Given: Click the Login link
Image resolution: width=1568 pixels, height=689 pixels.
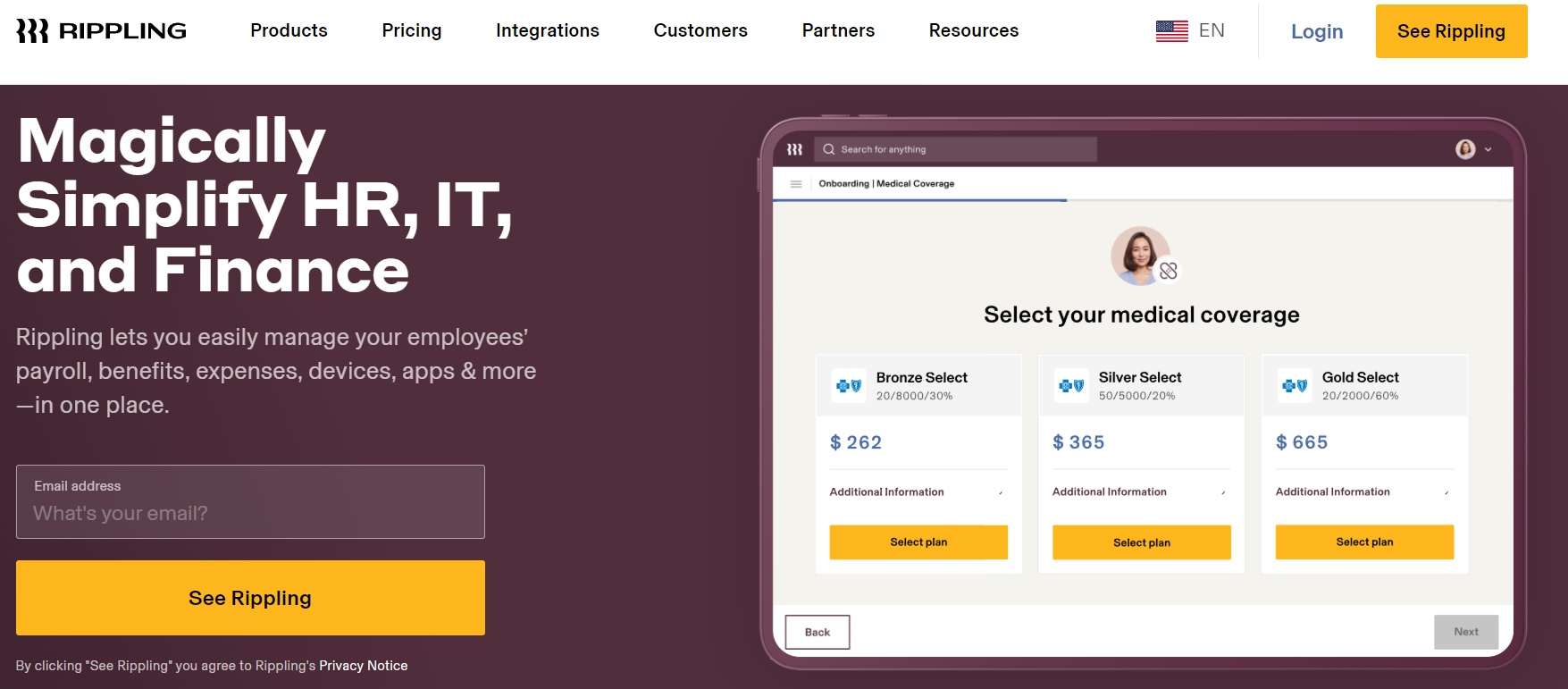Looking at the screenshot, I should tap(1317, 31).
